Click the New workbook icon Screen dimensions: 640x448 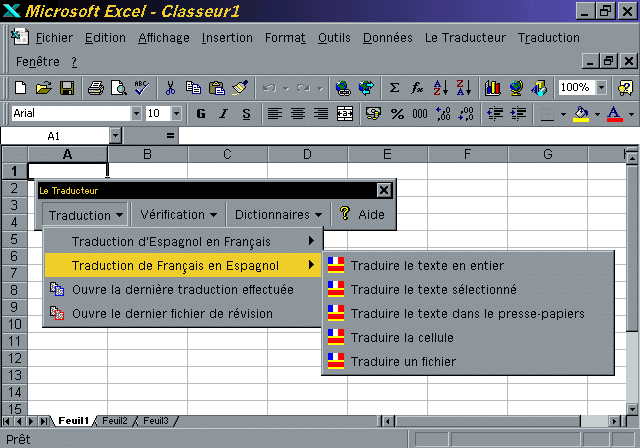20,88
